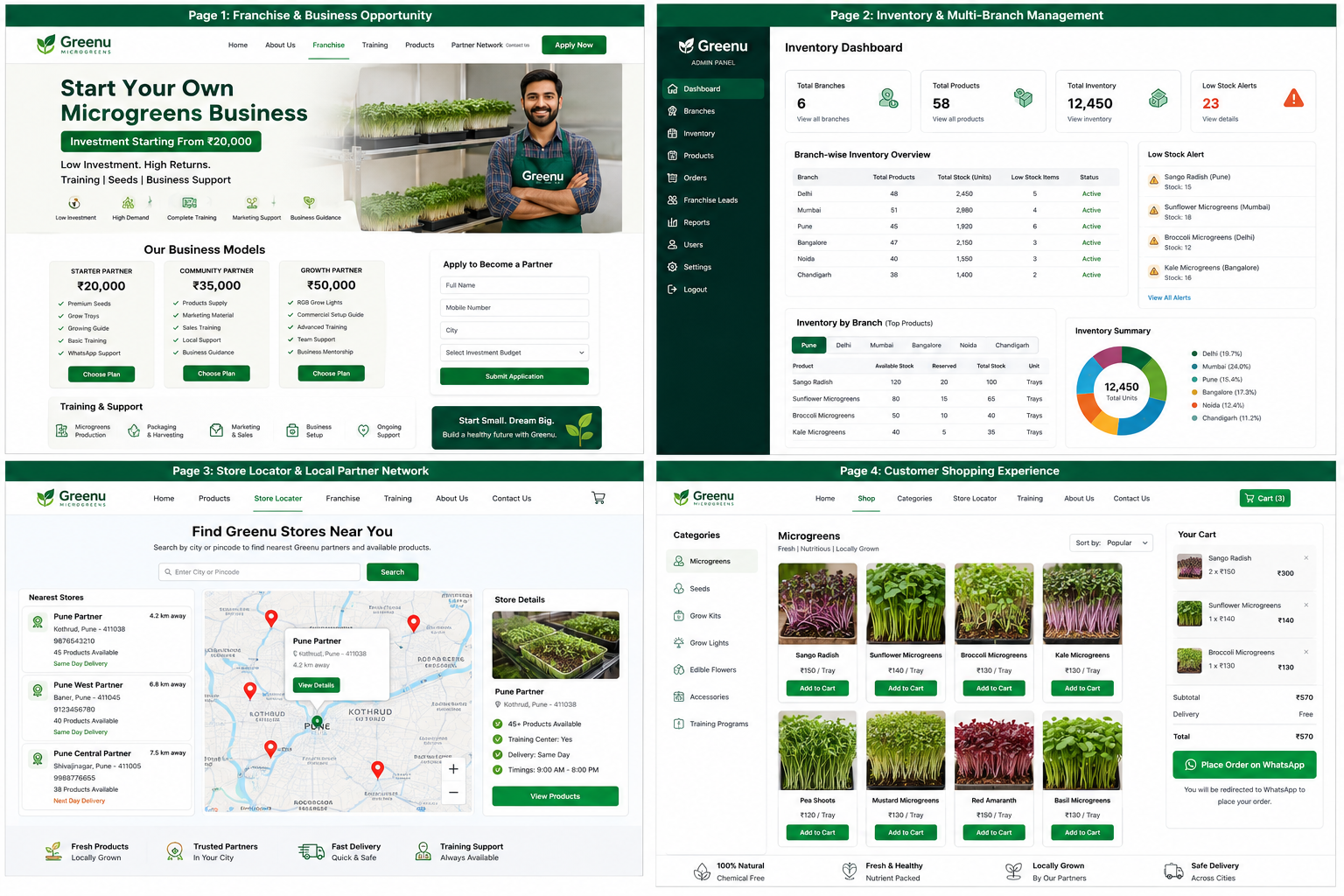Open the Select Investment Budget dropdown
The height and width of the screenshot is (896, 1344).
coord(514,353)
